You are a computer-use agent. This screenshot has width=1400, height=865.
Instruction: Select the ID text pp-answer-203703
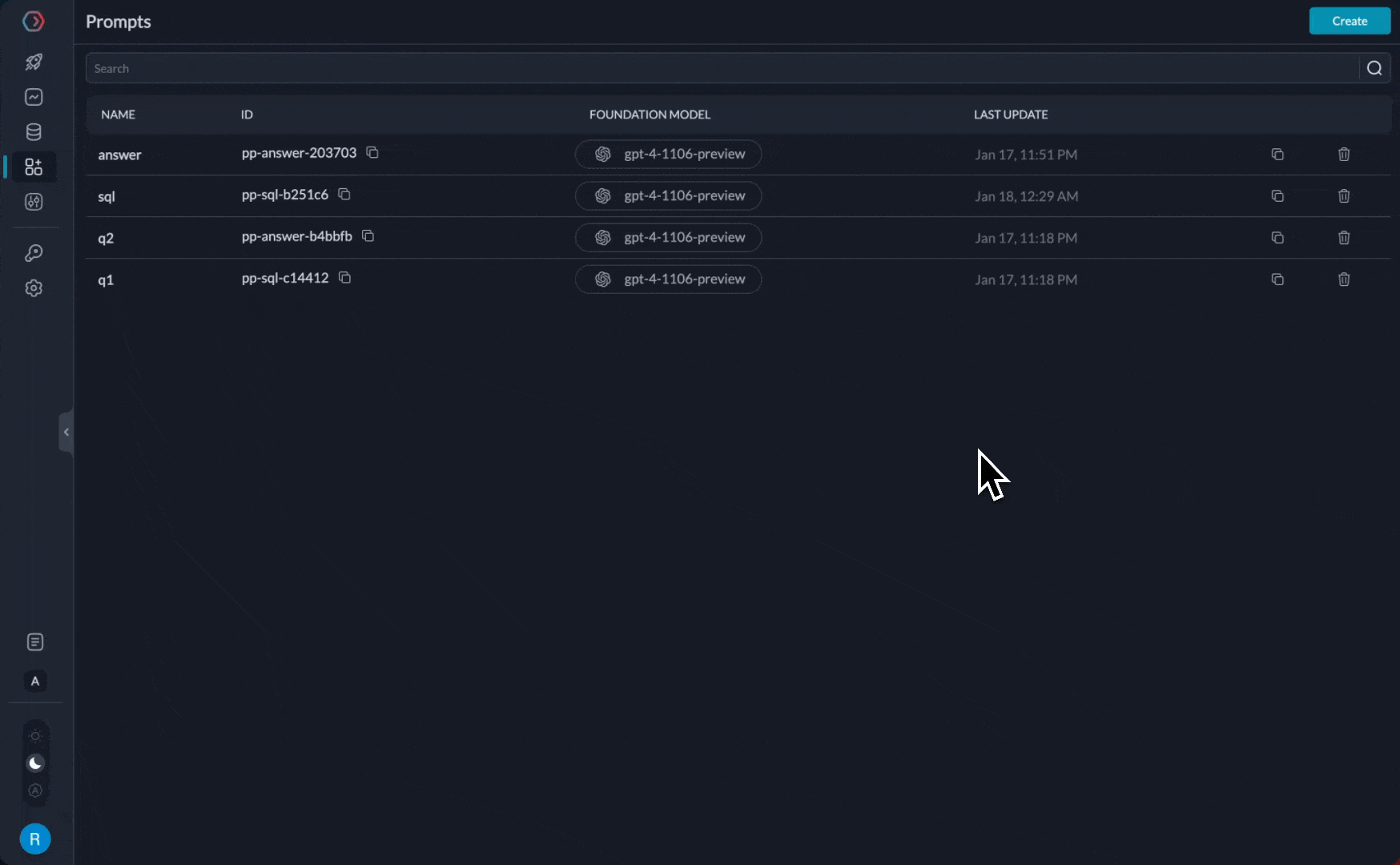299,152
